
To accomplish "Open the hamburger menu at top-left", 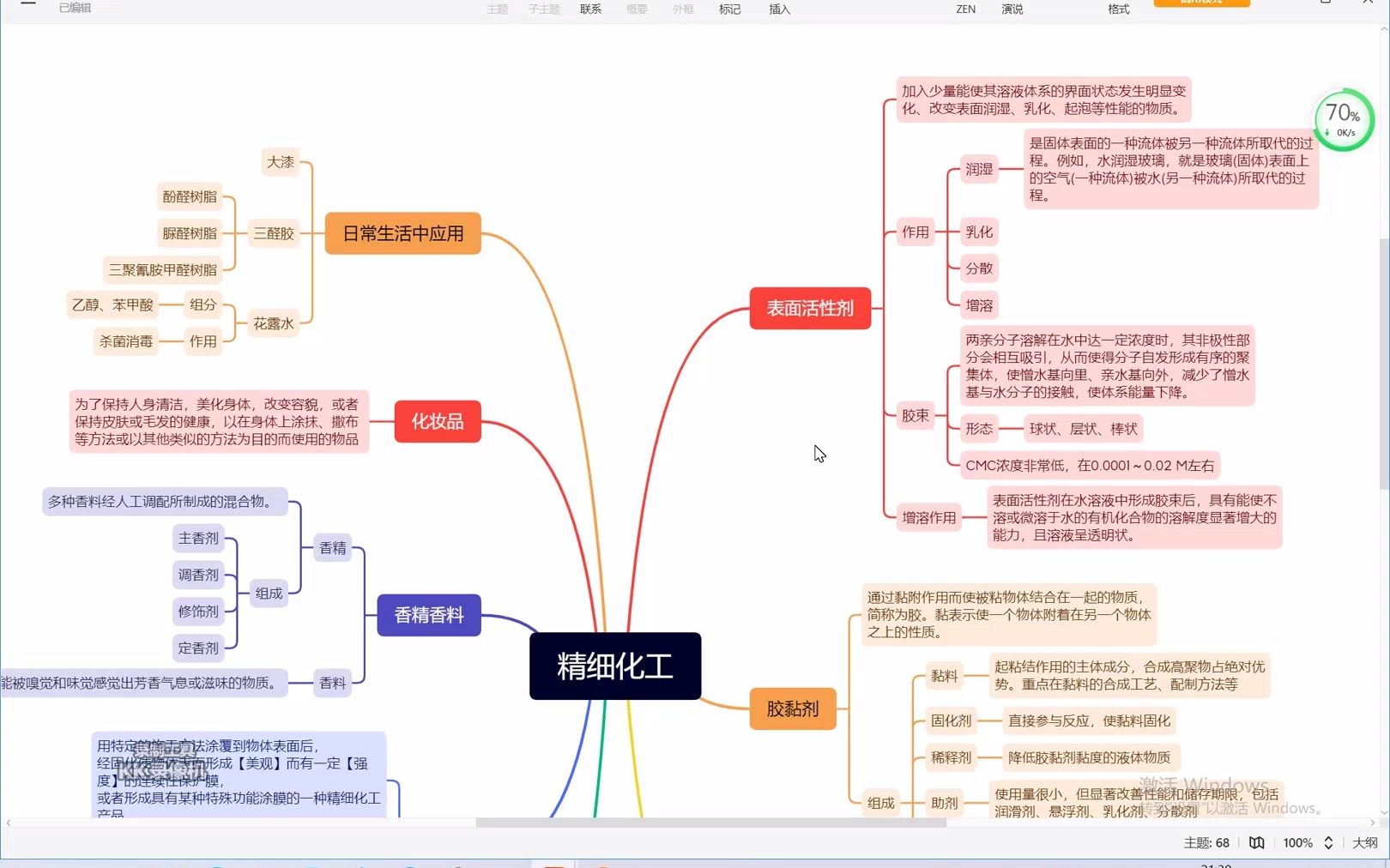I will point(28,4).
